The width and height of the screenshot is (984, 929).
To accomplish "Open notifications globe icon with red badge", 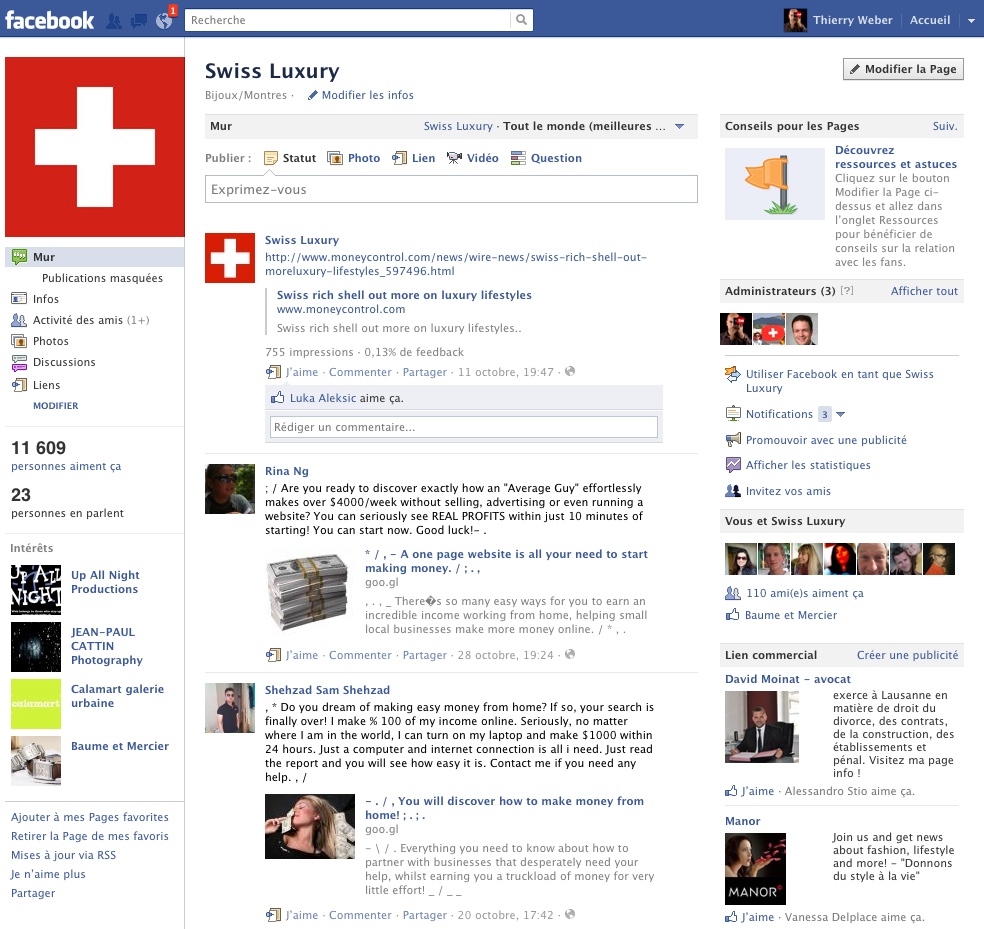I will [x=164, y=21].
